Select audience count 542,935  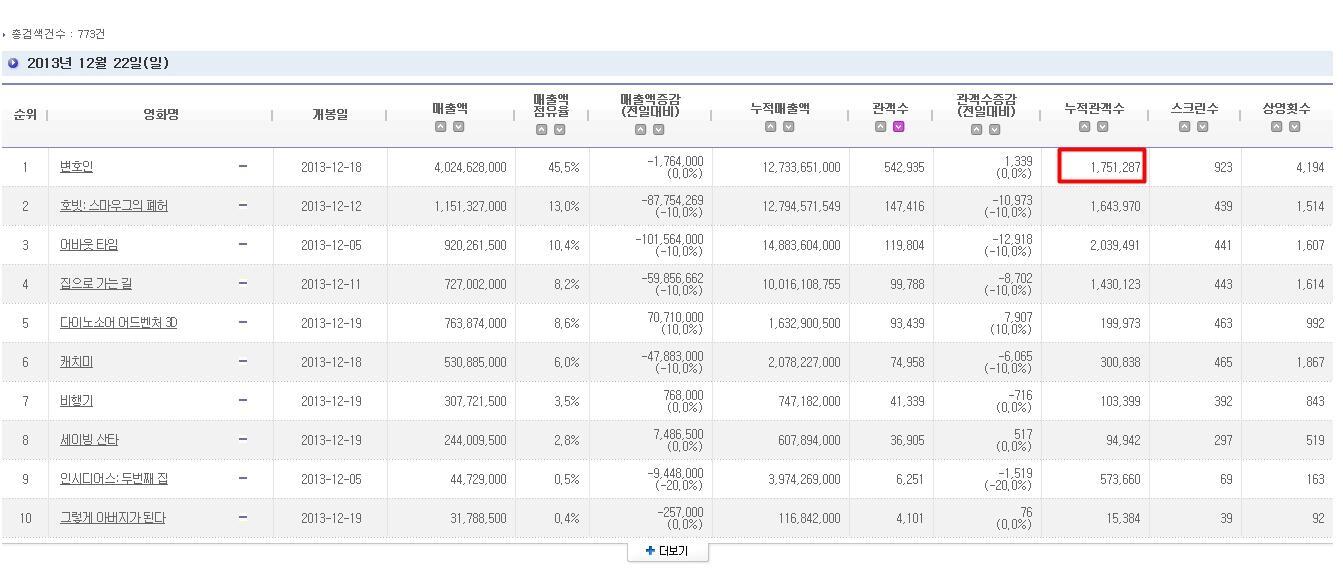click(x=904, y=168)
